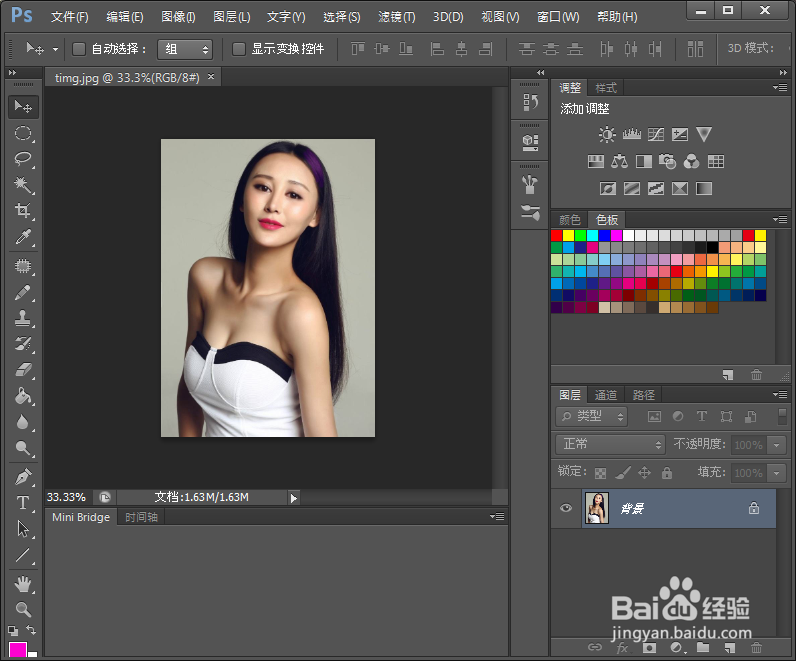Image resolution: width=796 pixels, height=661 pixels.
Task: Select the Zoom tool
Action: pyautogui.click(x=23, y=609)
